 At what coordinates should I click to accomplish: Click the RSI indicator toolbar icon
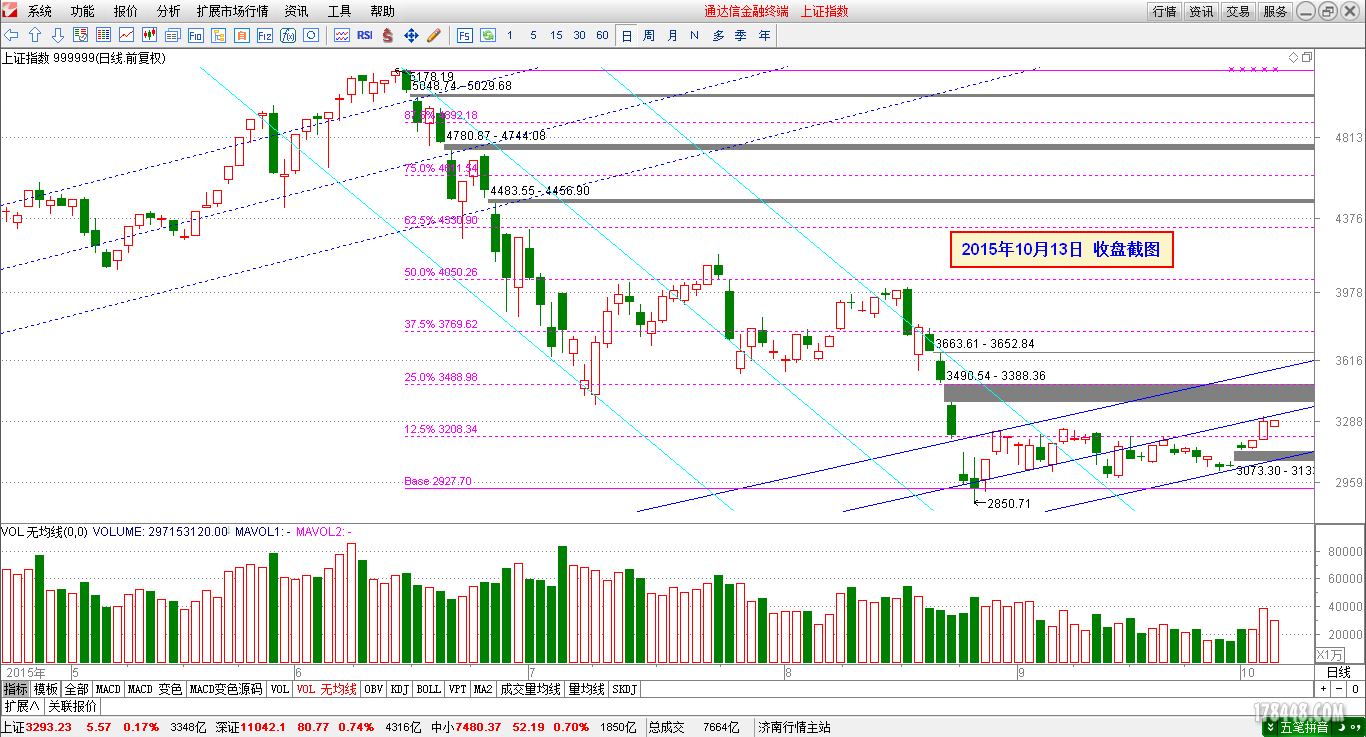tap(365, 35)
